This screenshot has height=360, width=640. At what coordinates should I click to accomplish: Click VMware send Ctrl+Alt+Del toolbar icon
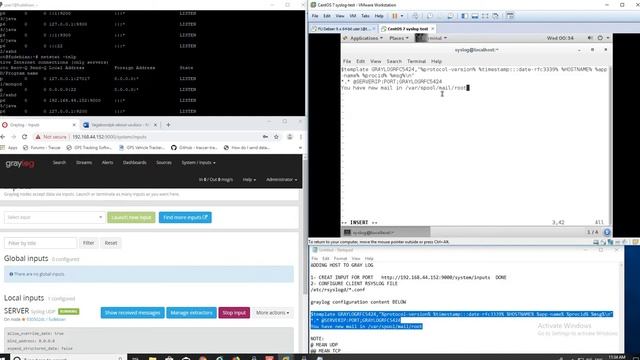[415, 16]
